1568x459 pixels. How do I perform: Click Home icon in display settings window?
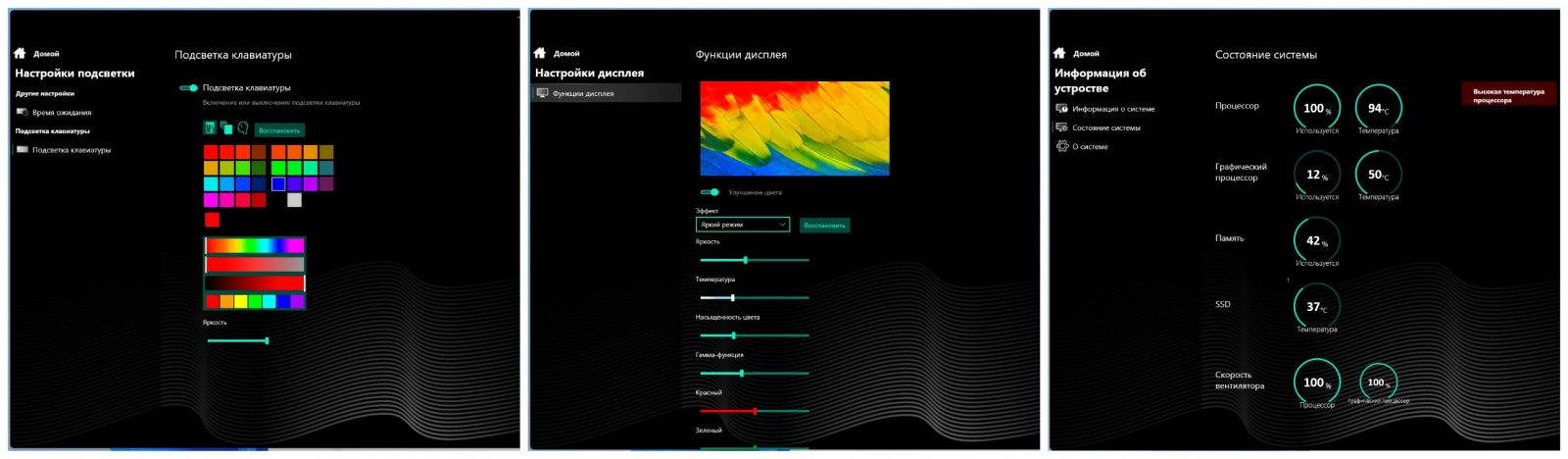(x=539, y=53)
